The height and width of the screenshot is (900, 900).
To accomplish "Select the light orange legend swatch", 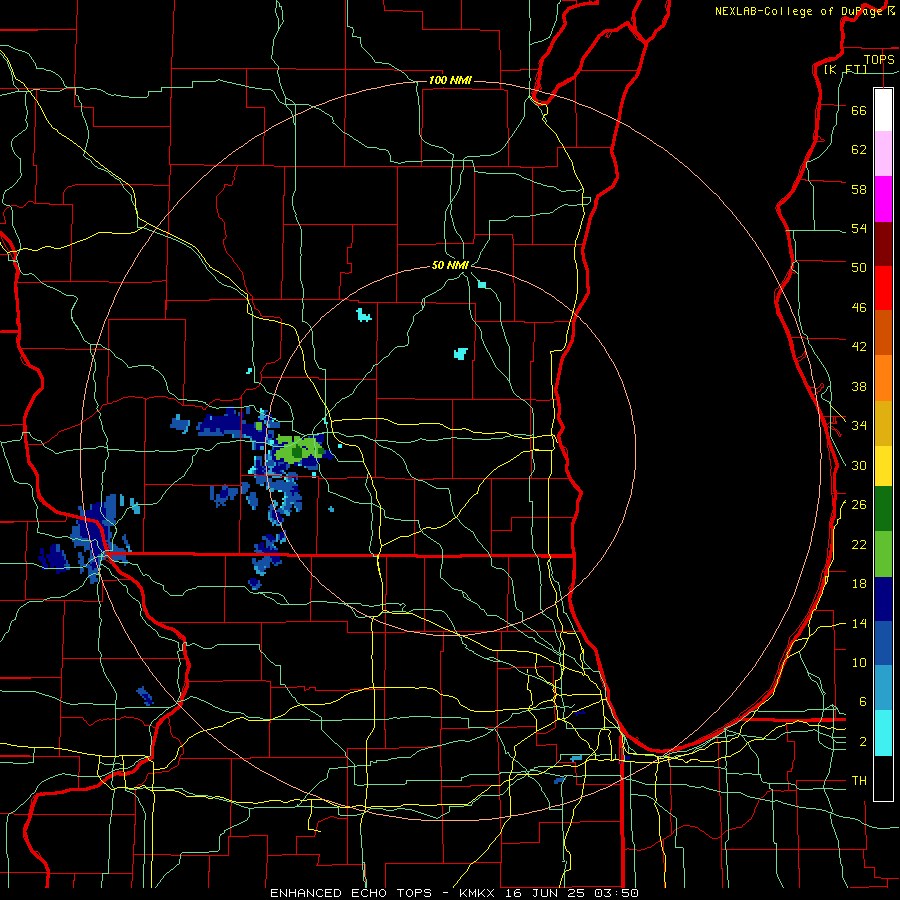I will (883, 378).
